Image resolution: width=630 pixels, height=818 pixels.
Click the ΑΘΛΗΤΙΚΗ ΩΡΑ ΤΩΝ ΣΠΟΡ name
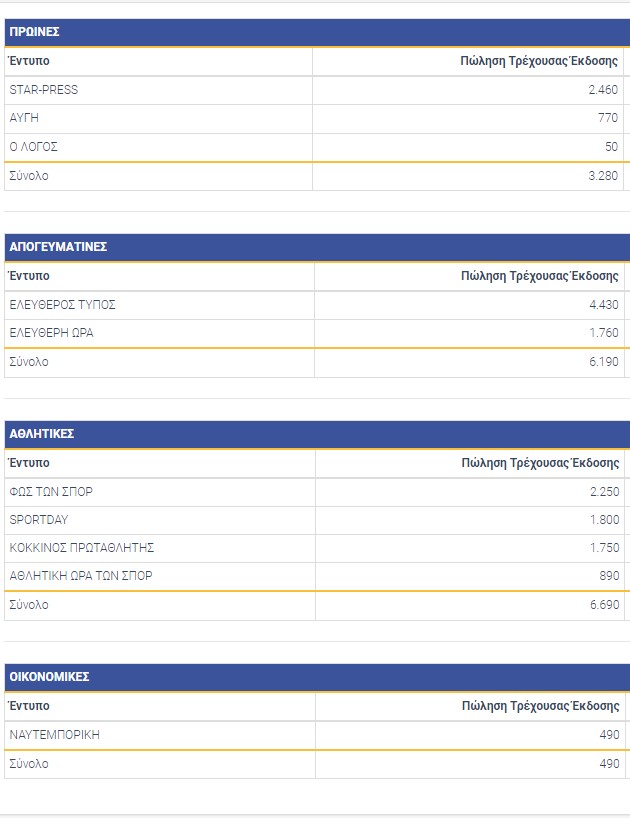81,576
